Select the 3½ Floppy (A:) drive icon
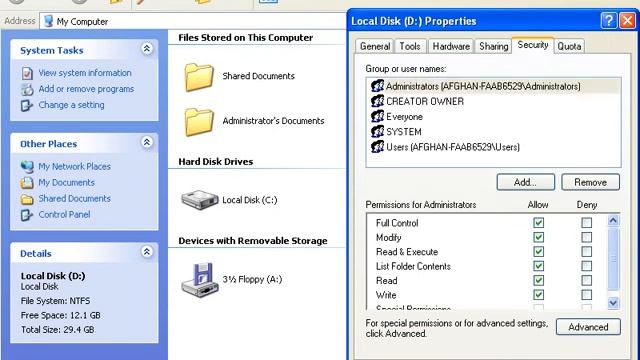The height and width of the screenshot is (360, 640). [x=200, y=280]
